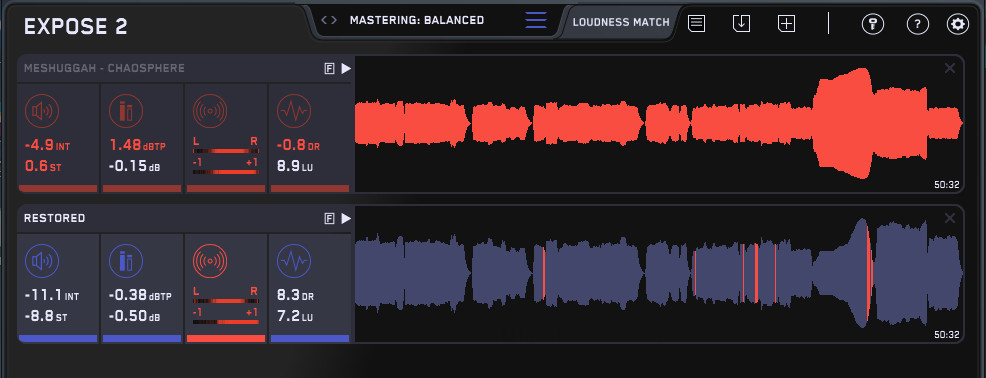Click red clipping marker near Restored waveform peak
Image resolution: width=986 pixels, height=378 pixels.
coord(869,274)
